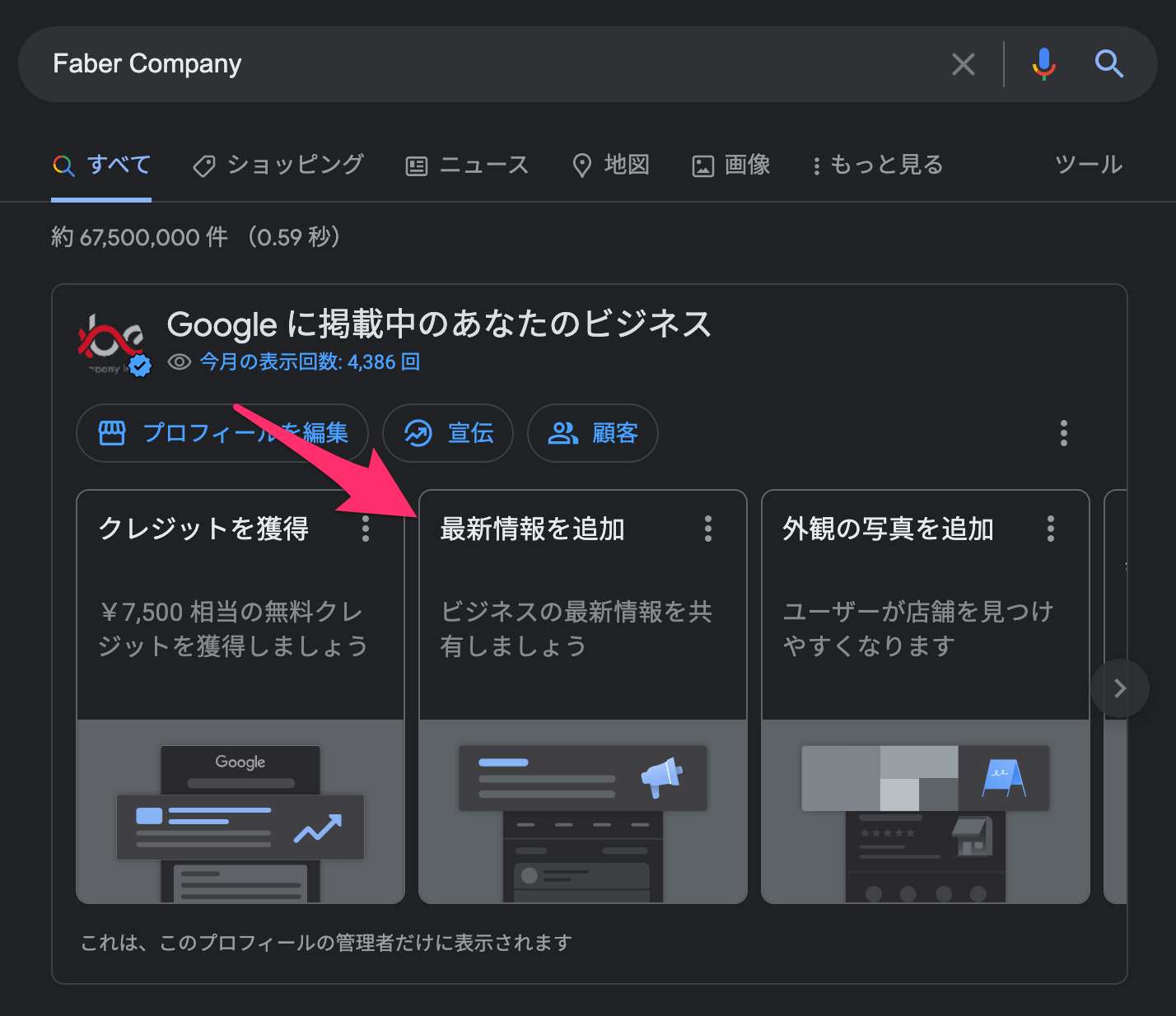This screenshot has height=1016, width=1176.
Task: Open the ツール options
Action: coord(1089,165)
